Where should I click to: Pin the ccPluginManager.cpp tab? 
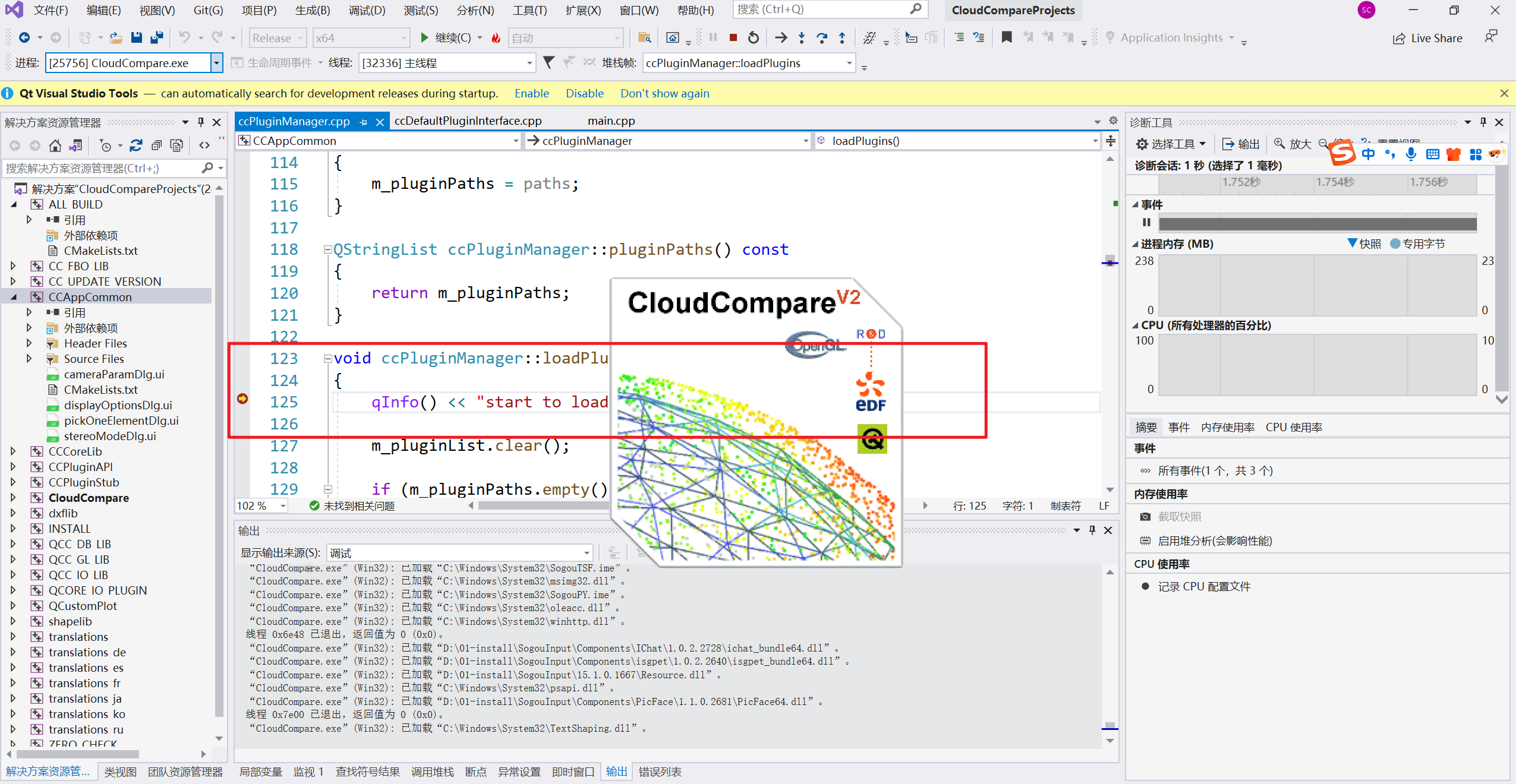(363, 122)
